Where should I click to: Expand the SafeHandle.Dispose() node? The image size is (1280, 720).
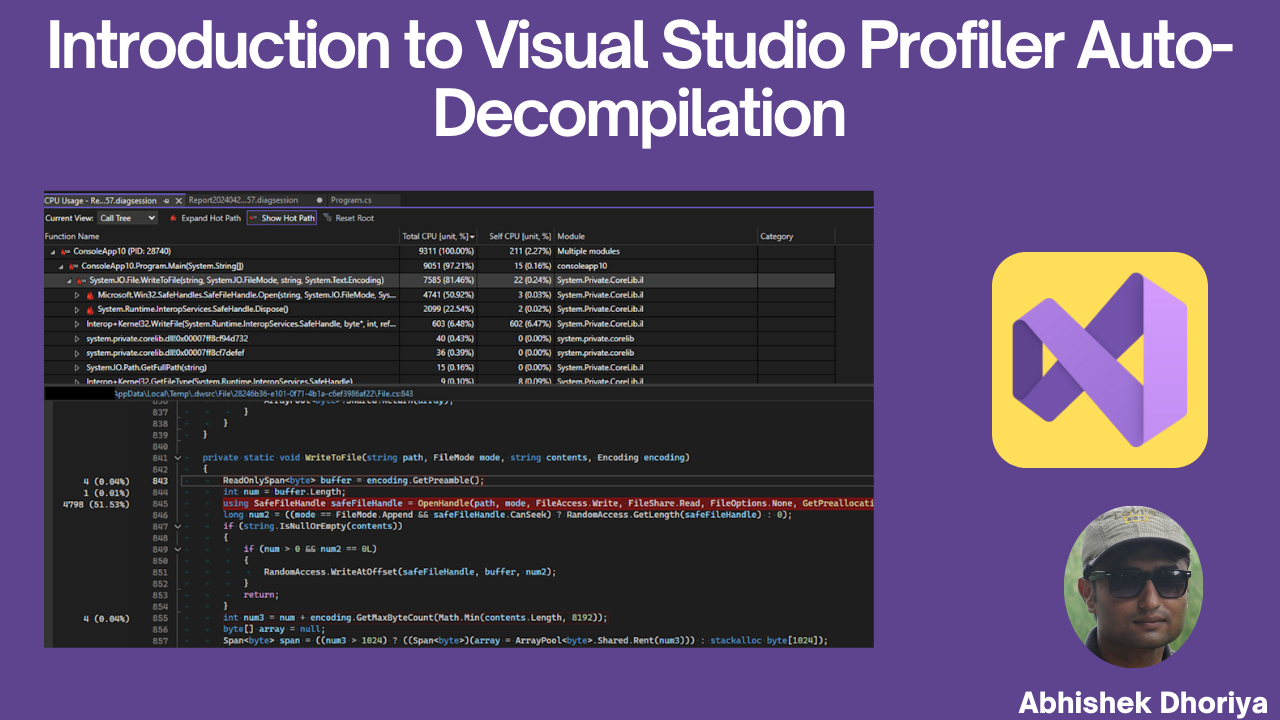[x=77, y=310]
